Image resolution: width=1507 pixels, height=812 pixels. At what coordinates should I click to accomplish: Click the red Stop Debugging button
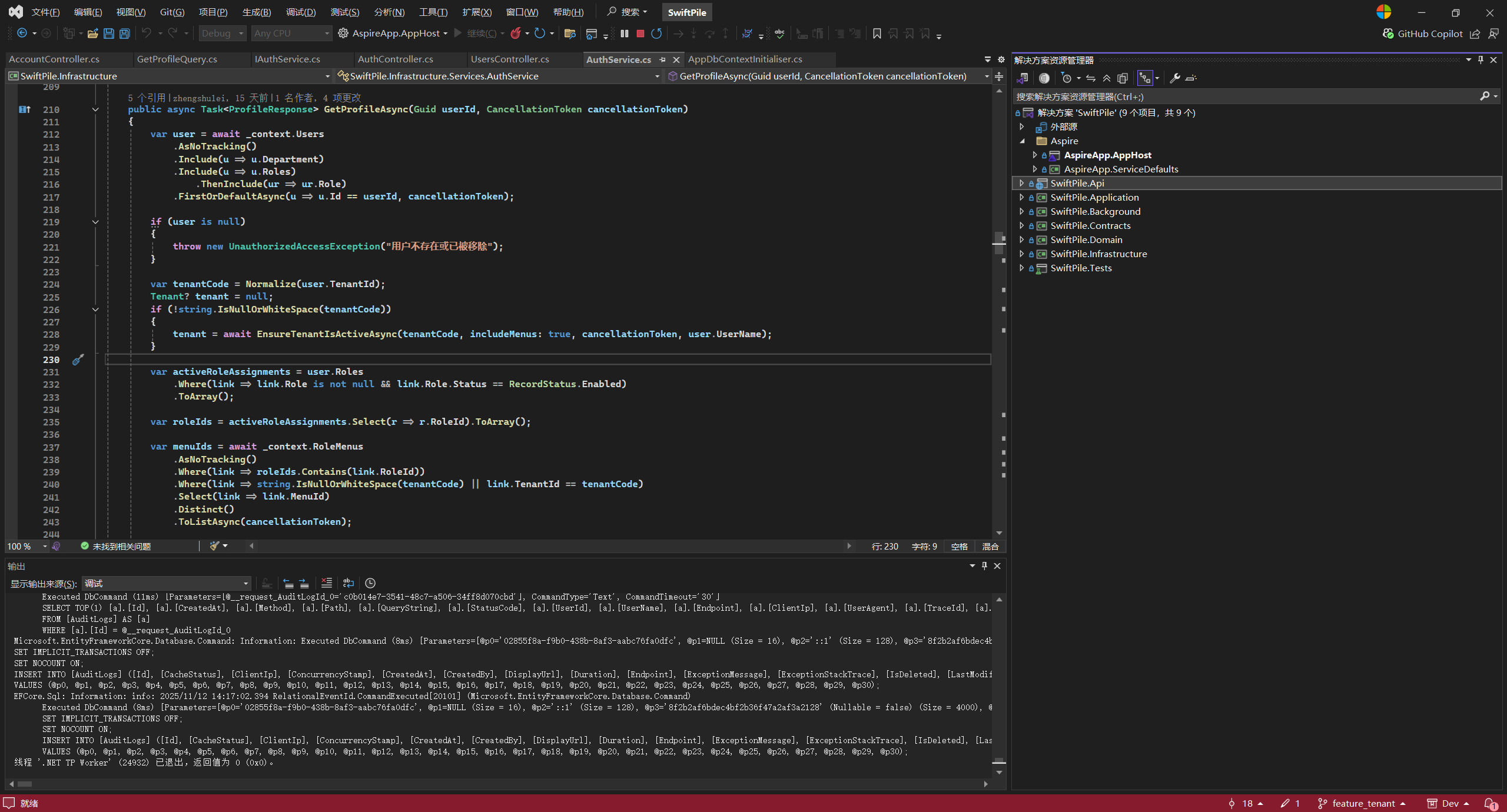[640, 34]
